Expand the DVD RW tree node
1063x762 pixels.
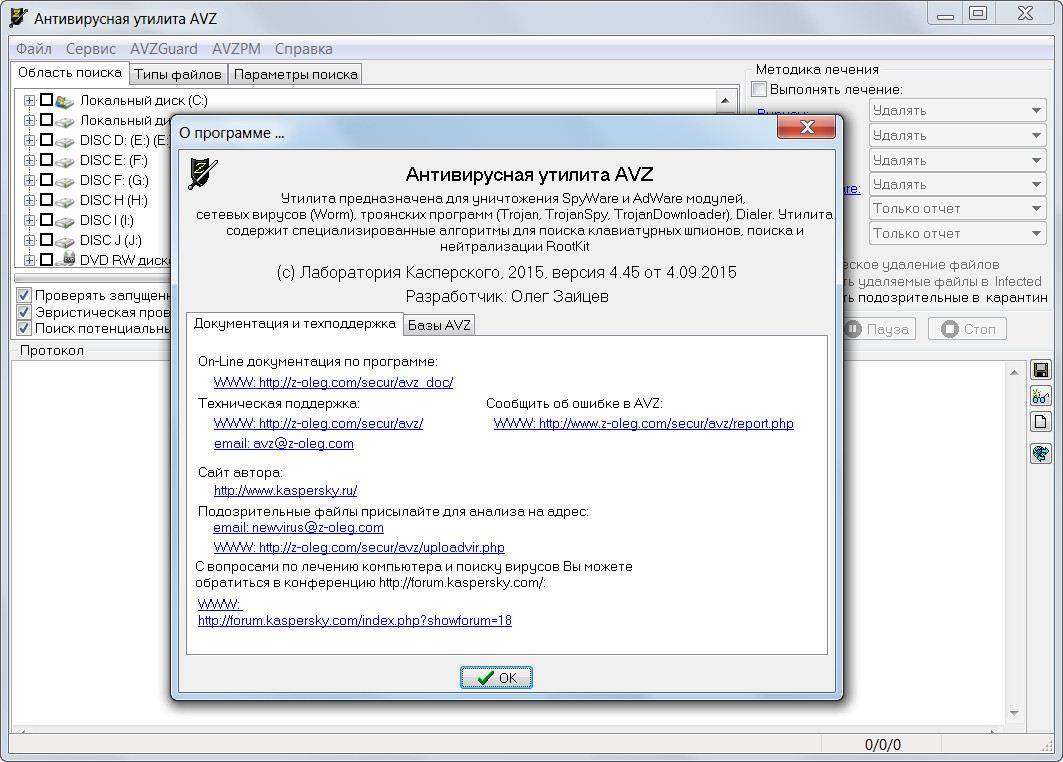29,260
